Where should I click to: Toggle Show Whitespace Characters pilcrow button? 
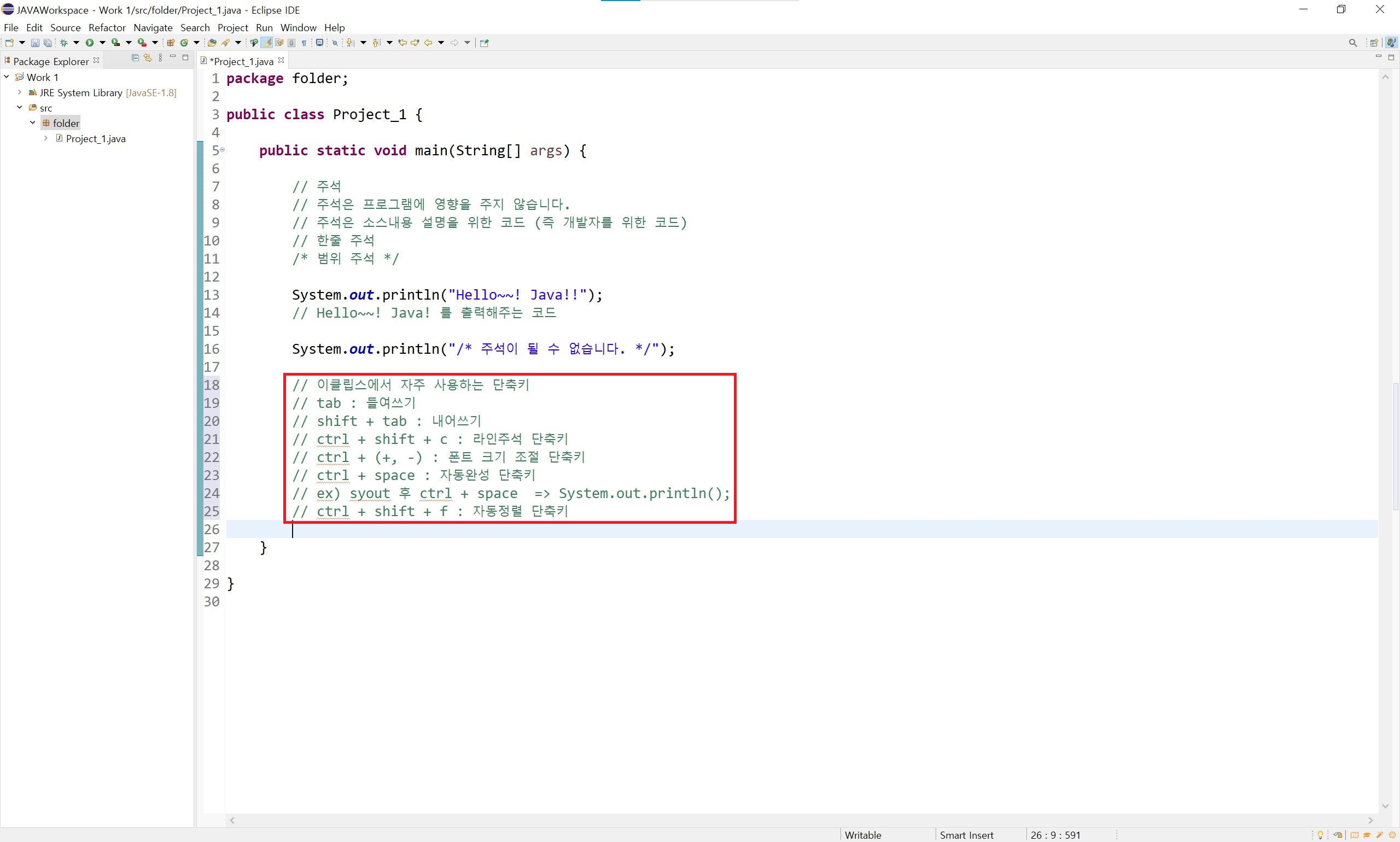[304, 43]
